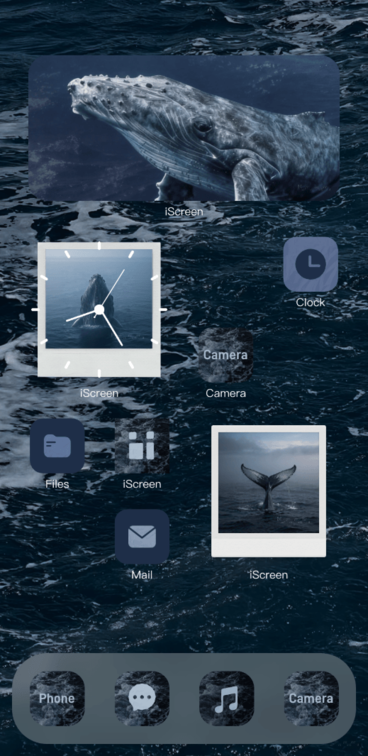Click iScreen label under whale photo widget

point(184,212)
